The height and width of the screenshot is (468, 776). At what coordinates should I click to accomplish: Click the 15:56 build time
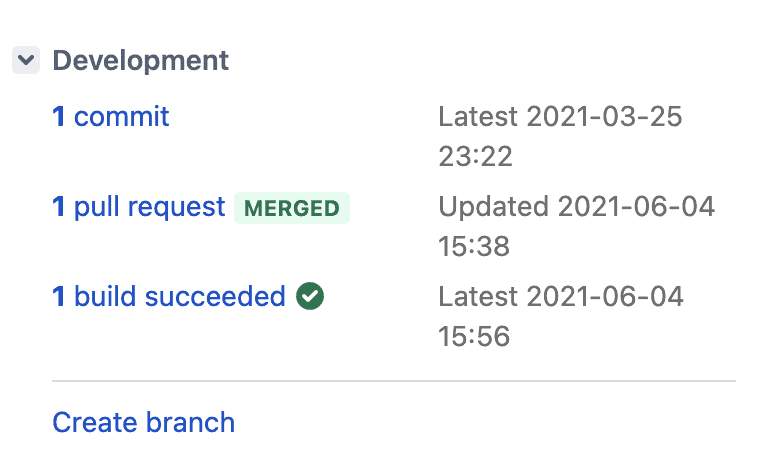(x=474, y=336)
